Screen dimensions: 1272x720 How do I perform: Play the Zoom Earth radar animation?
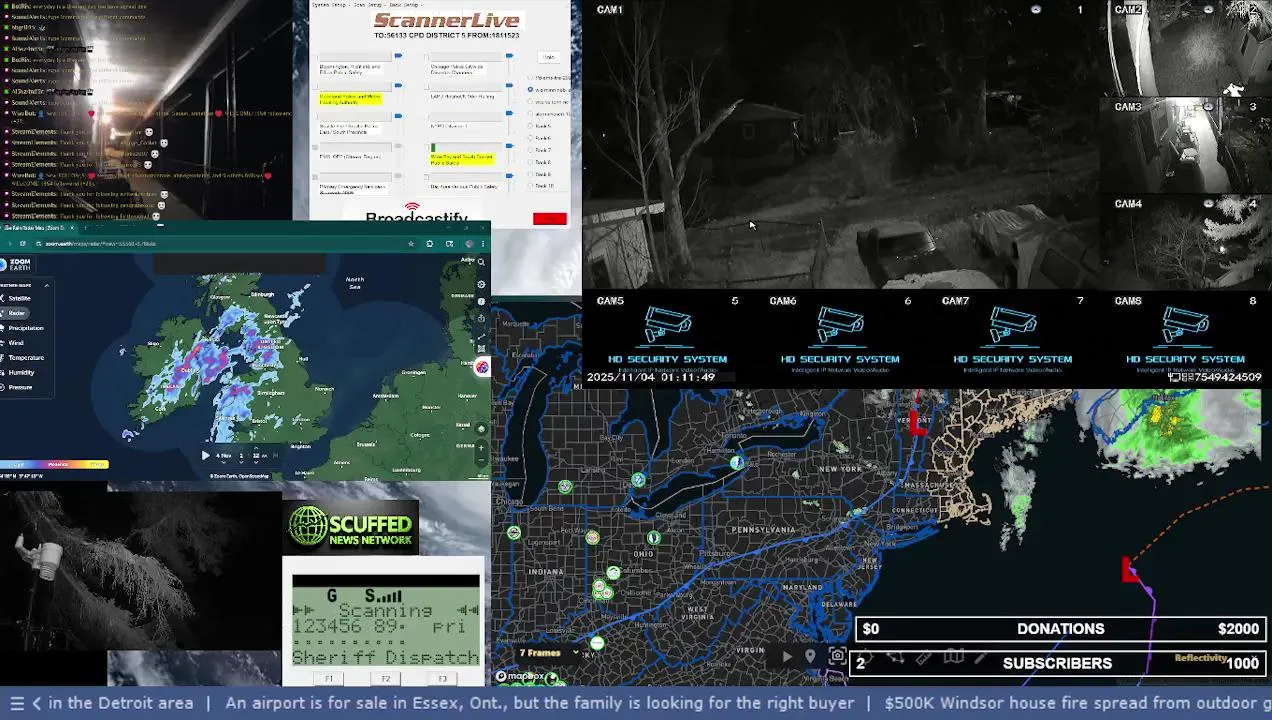tap(206, 455)
